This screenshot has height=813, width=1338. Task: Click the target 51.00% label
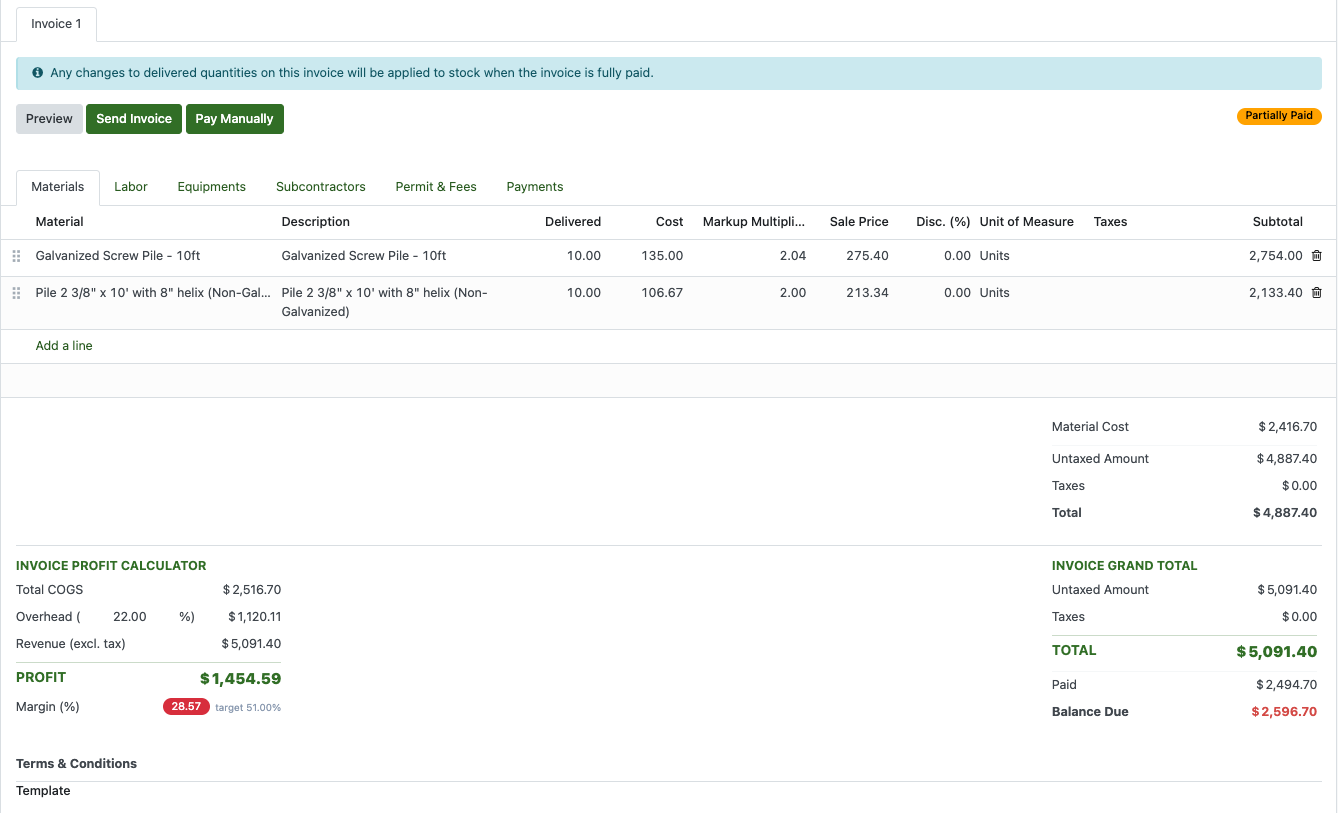[x=248, y=708]
